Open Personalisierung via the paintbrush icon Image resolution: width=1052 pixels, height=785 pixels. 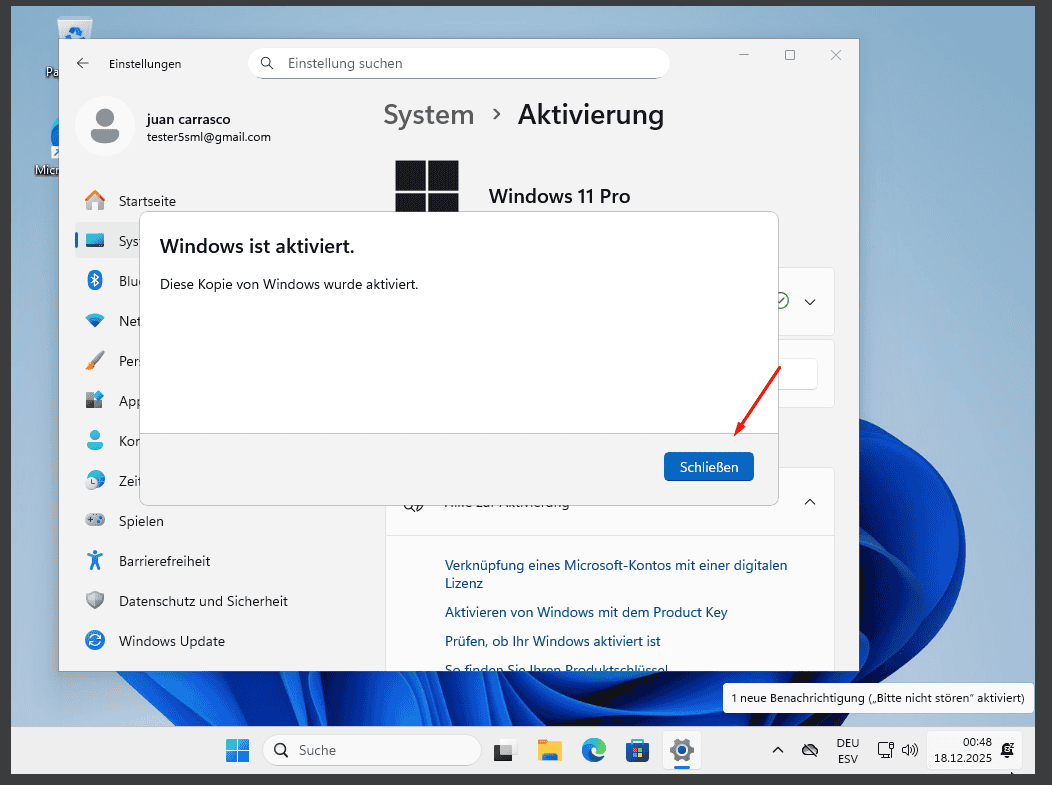(x=95, y=361)
